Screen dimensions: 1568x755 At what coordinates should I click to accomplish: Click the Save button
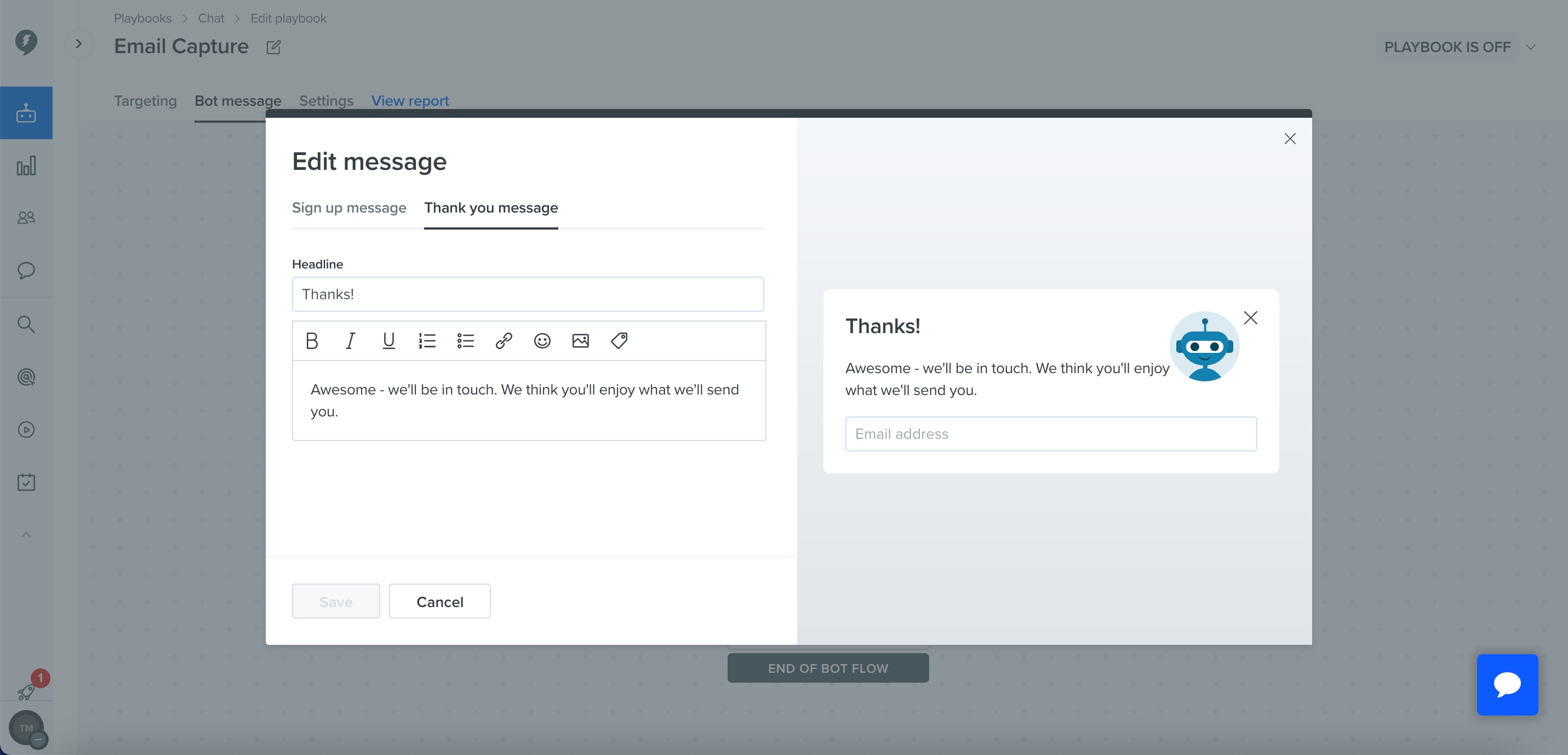click(336, 601)
